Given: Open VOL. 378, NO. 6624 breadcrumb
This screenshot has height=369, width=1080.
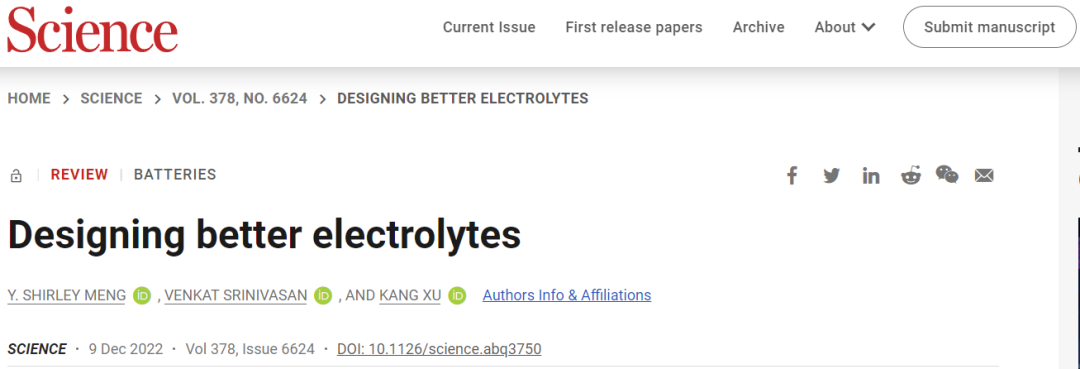Looking at the screenshot, I should point(240,98).
